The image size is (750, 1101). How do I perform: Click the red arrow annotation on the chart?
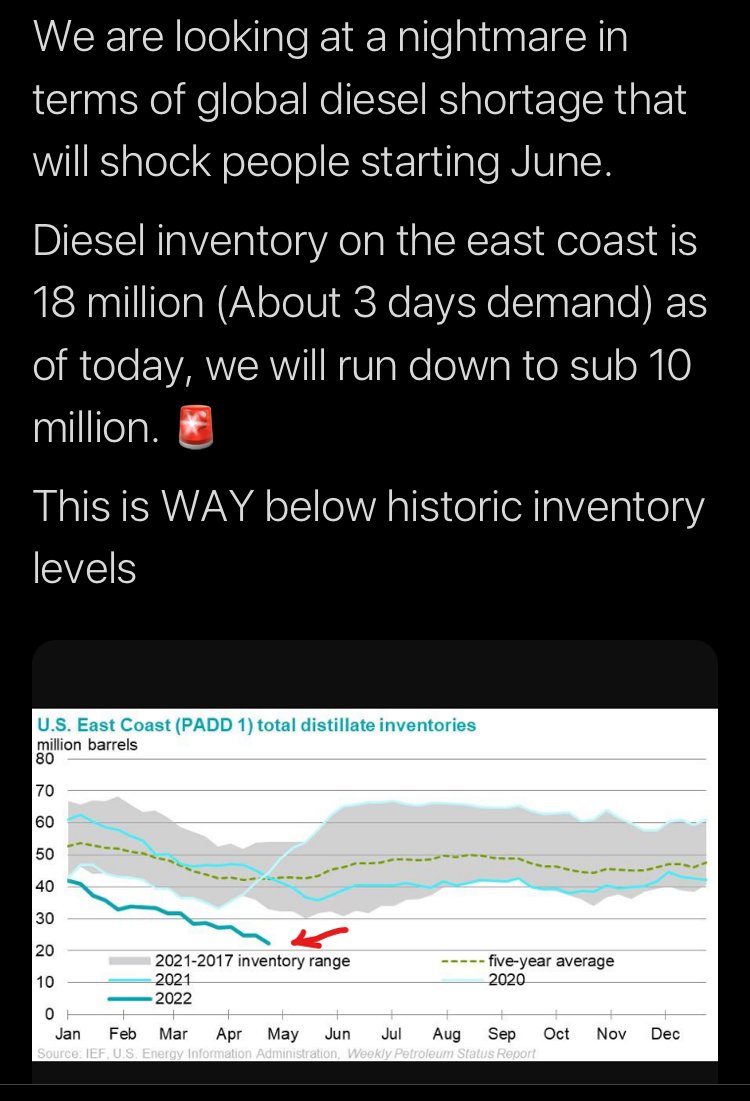[318, 936]
